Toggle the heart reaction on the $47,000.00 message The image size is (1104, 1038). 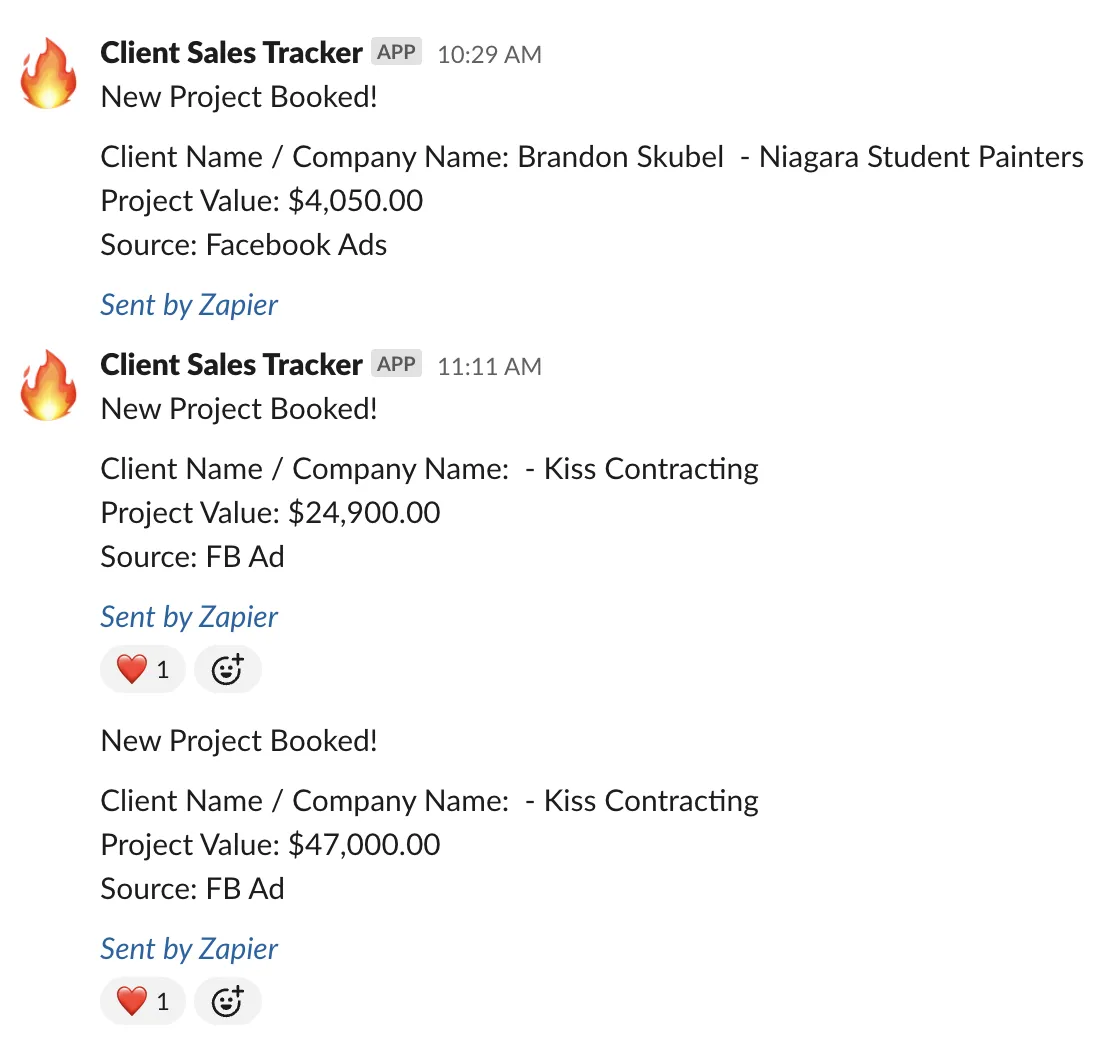pos(143,1001)
